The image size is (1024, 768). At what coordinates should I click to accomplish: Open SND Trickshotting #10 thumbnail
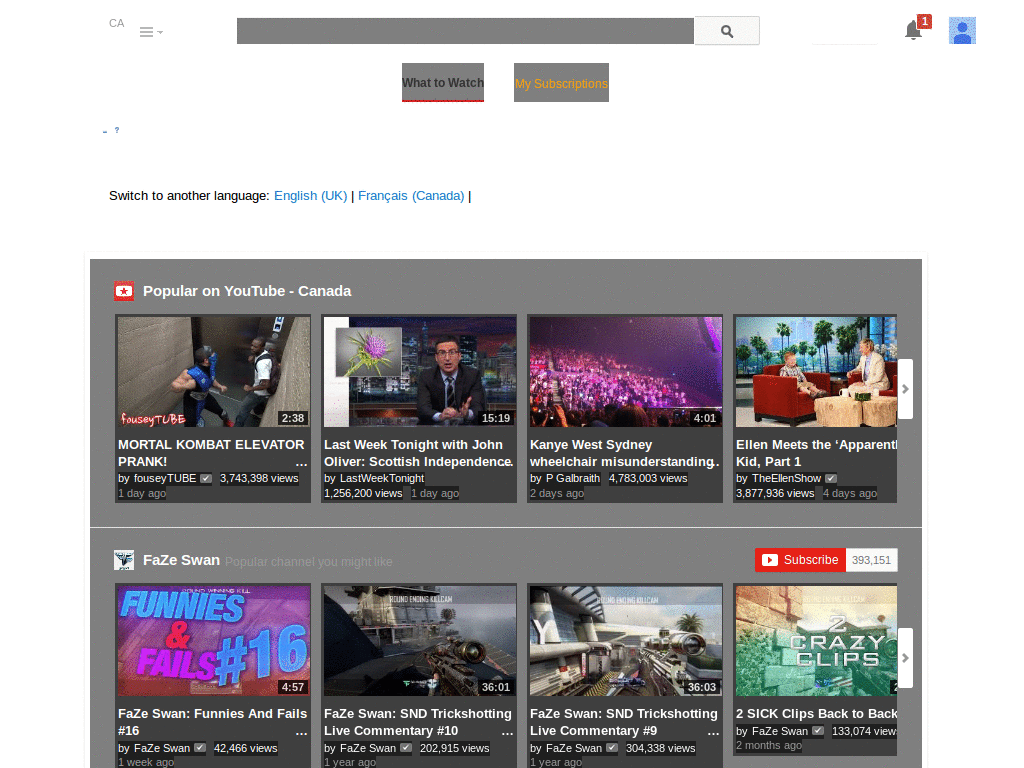point(420,641)
